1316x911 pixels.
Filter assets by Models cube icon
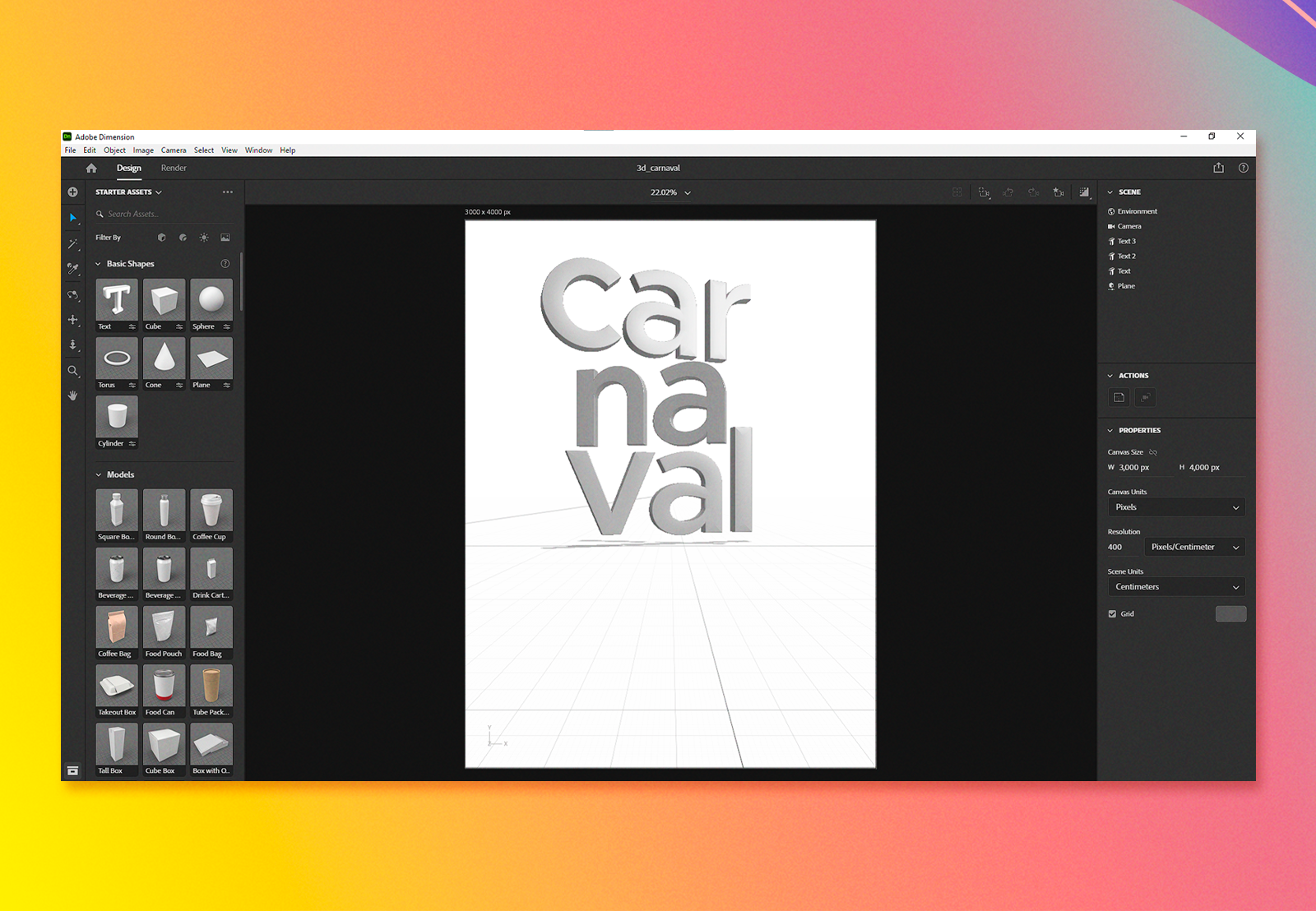coord(161,238)
